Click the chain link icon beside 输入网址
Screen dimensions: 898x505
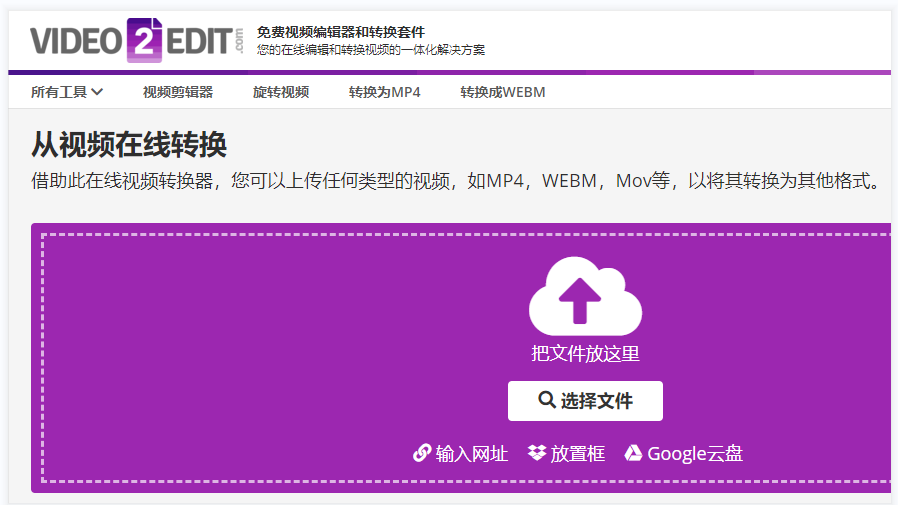point(422,453)
